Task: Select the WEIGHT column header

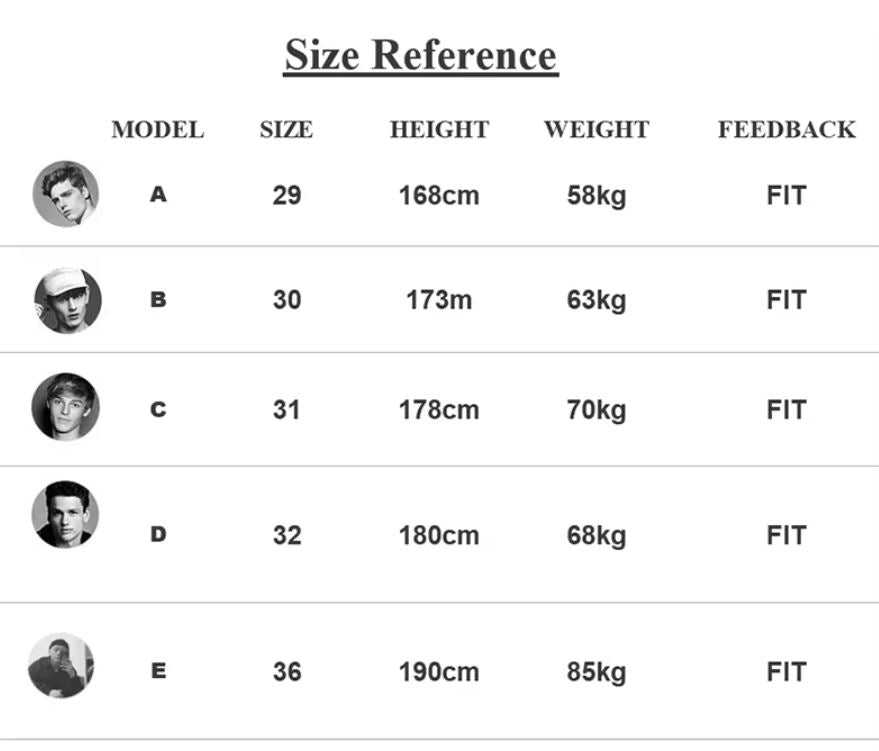Action: 596,130
